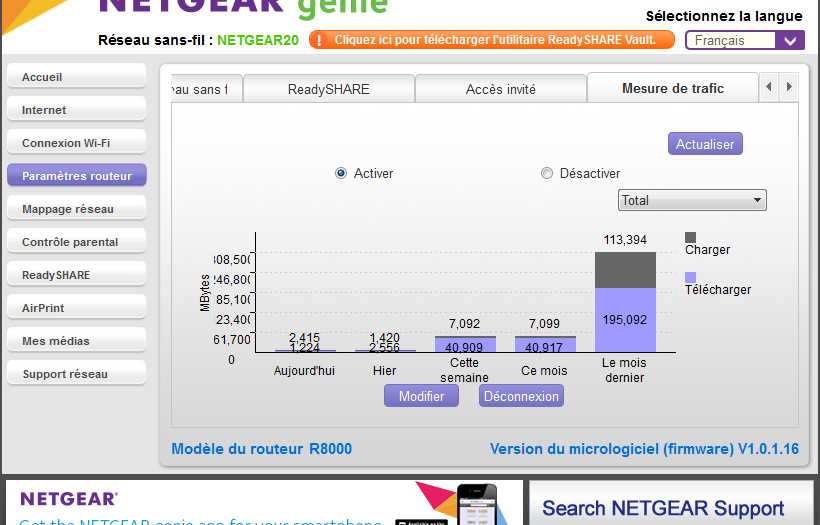Click the Charger gray legend swatch

[x=690, y=237]
